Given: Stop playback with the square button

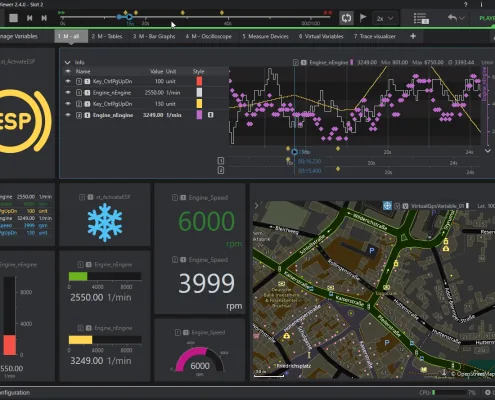Looking at the screenshot, I should pyautogui.click(x=13, y=18).
